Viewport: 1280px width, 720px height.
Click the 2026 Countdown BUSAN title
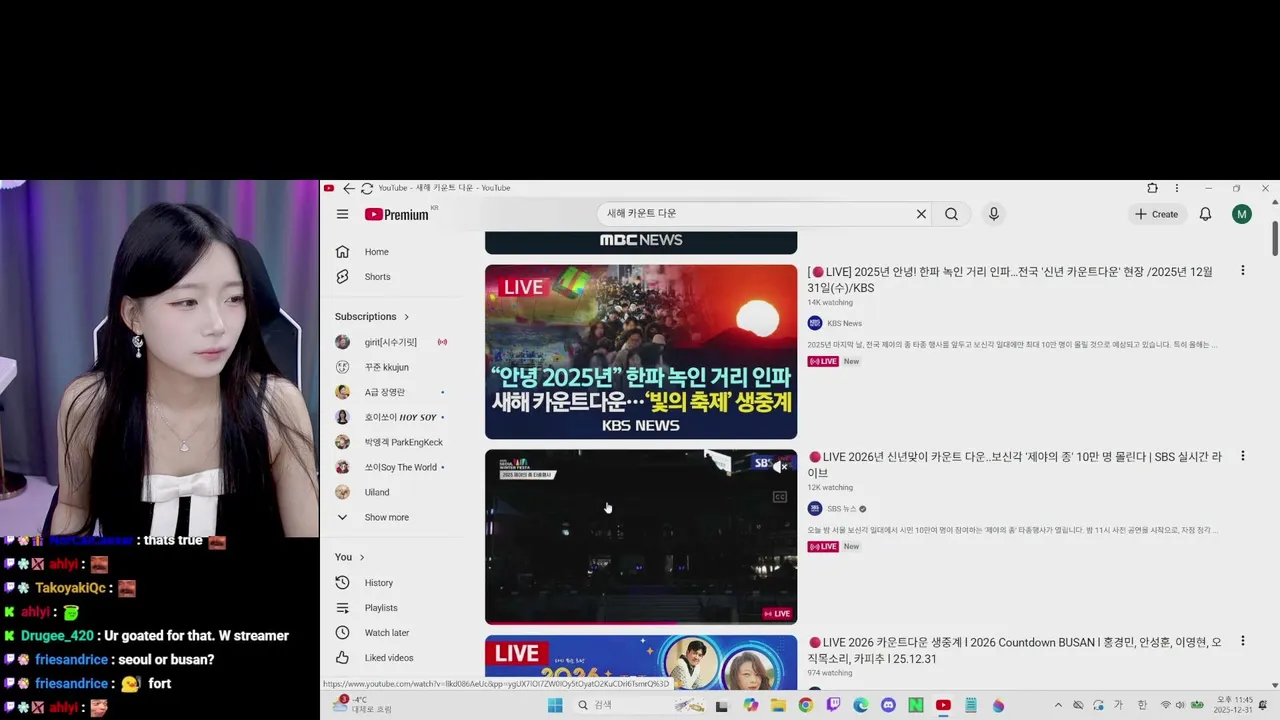[x=1015, y=650]
